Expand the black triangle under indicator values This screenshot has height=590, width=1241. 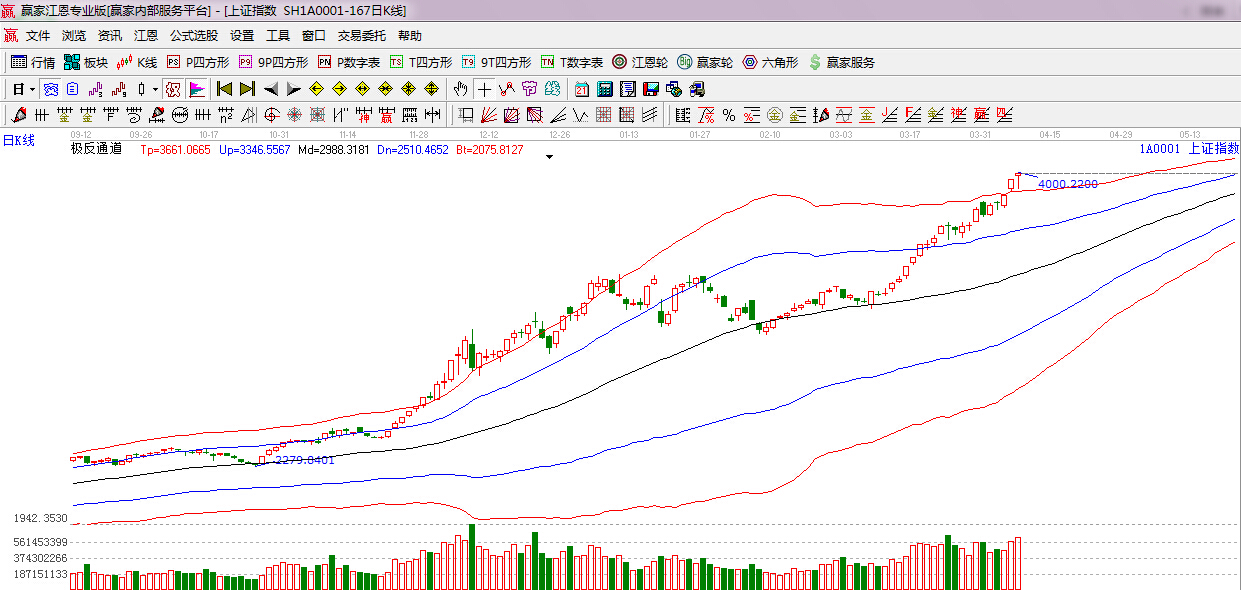click(548, 158)
